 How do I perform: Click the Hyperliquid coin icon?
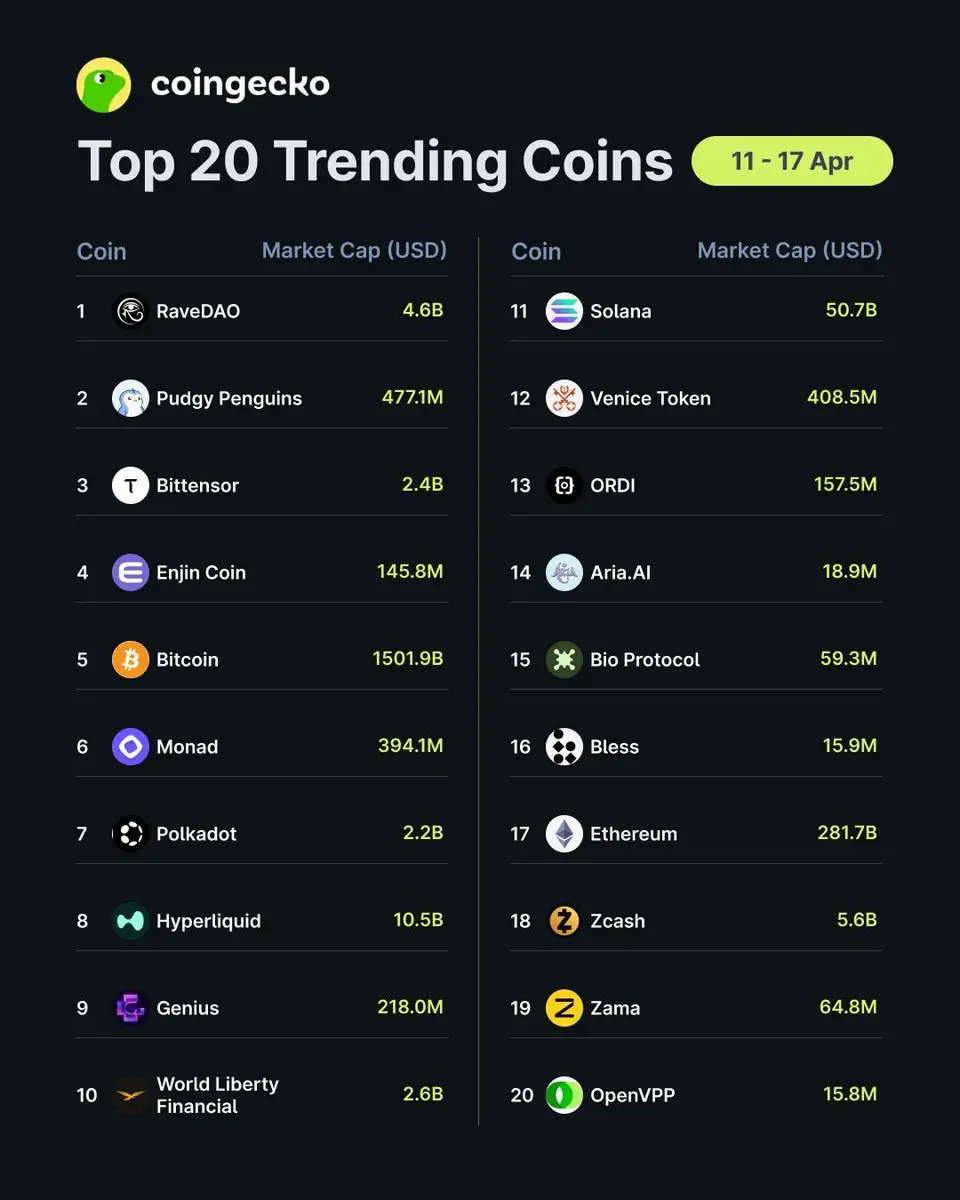[130, 921]
